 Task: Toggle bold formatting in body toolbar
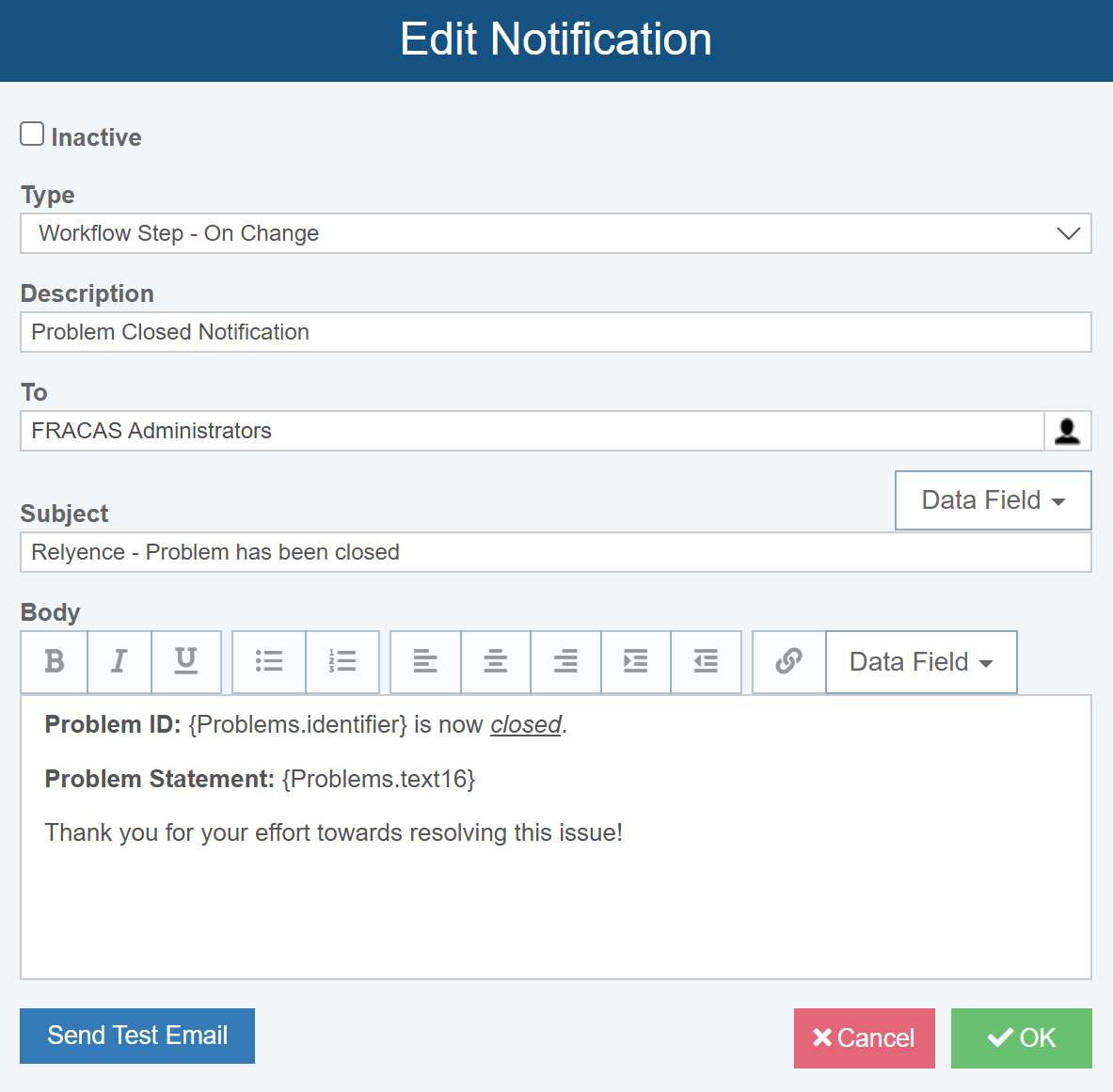55,662
